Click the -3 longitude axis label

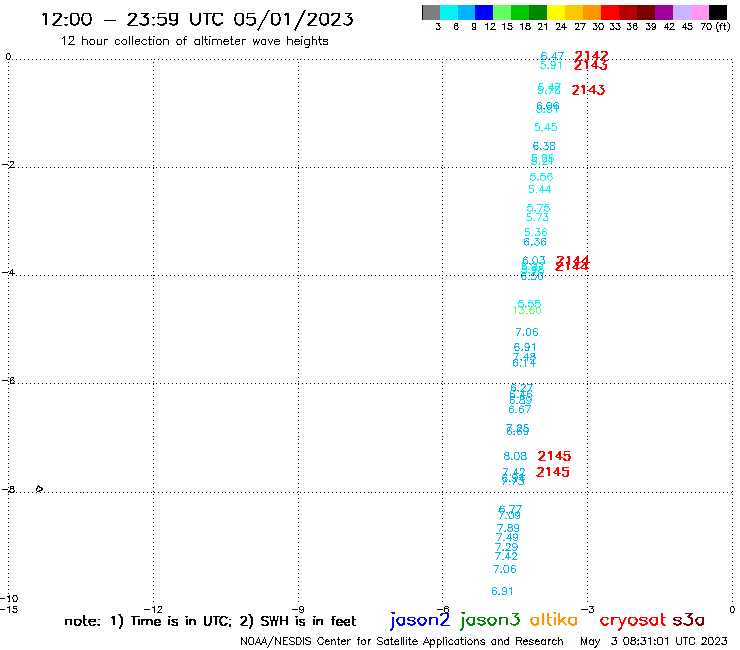[x=588, y=609]
